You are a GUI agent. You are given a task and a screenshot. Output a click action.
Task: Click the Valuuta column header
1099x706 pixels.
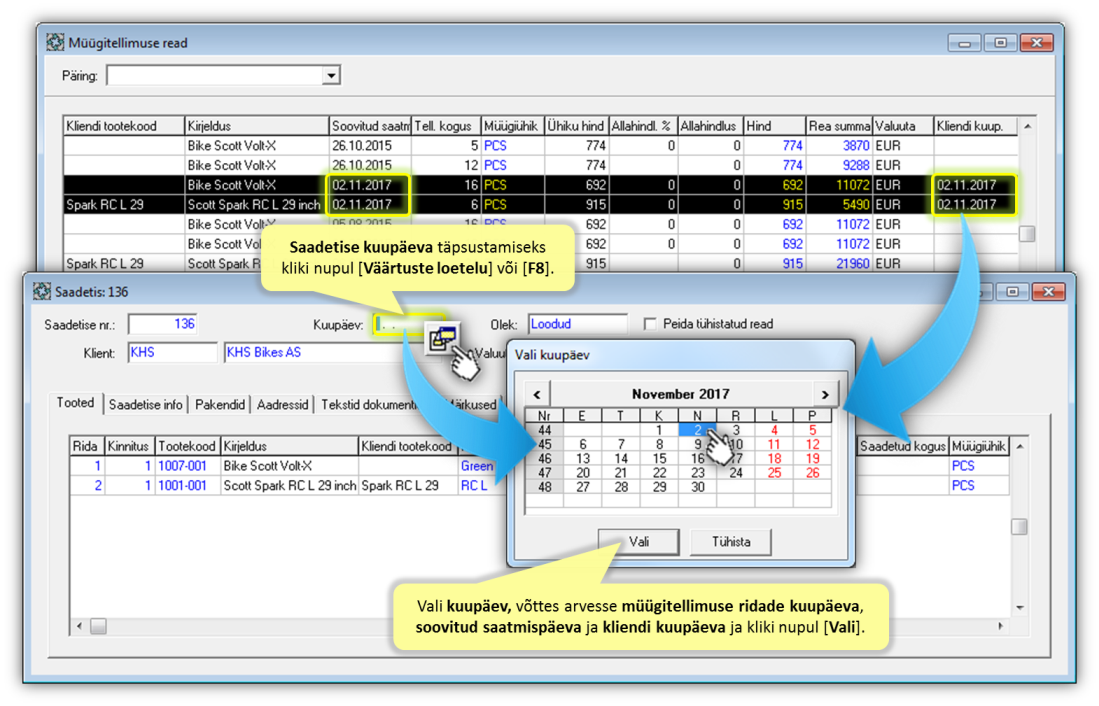(x=903, y=126)
